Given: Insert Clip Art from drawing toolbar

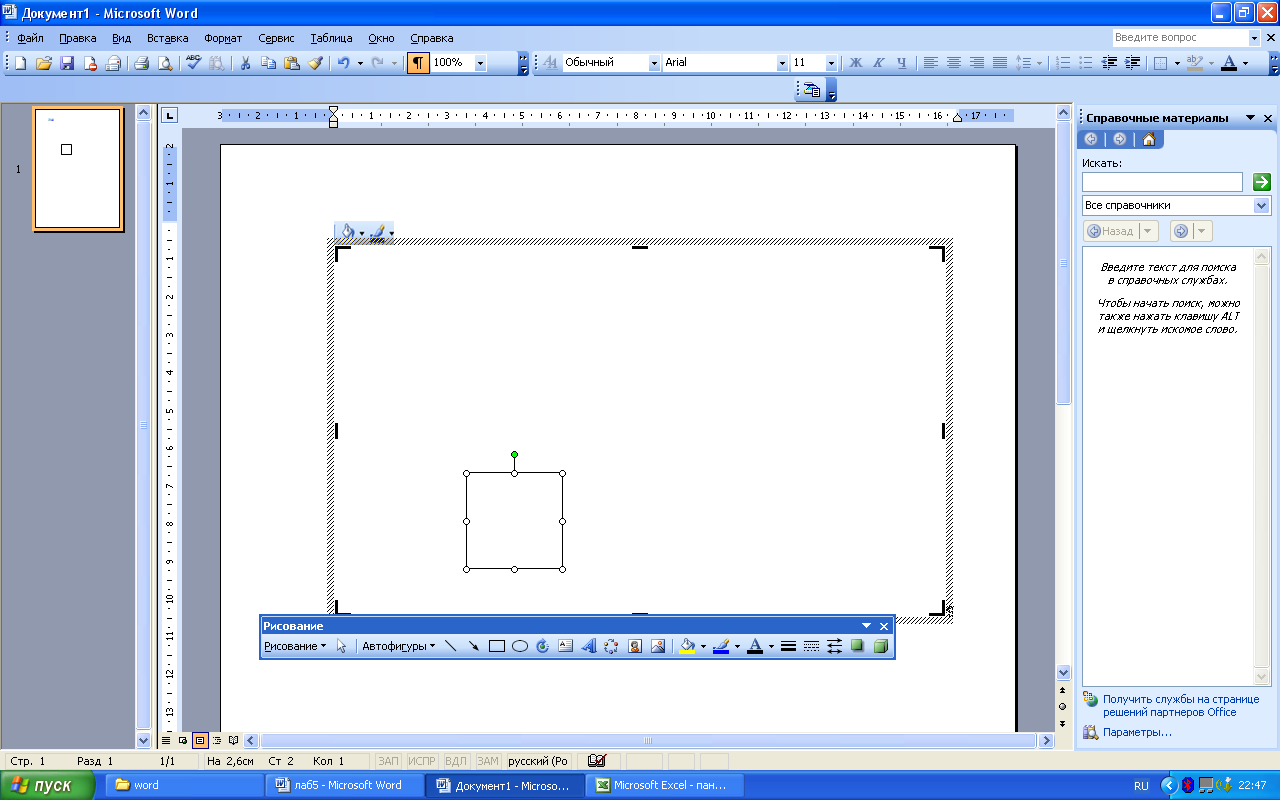Looking at the screenshot, I should (635, 646).
